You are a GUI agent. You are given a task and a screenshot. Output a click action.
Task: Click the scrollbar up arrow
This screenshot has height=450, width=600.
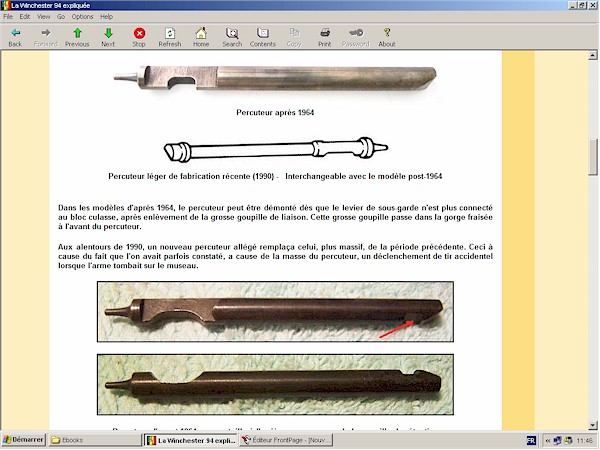[x=593, y=55]
